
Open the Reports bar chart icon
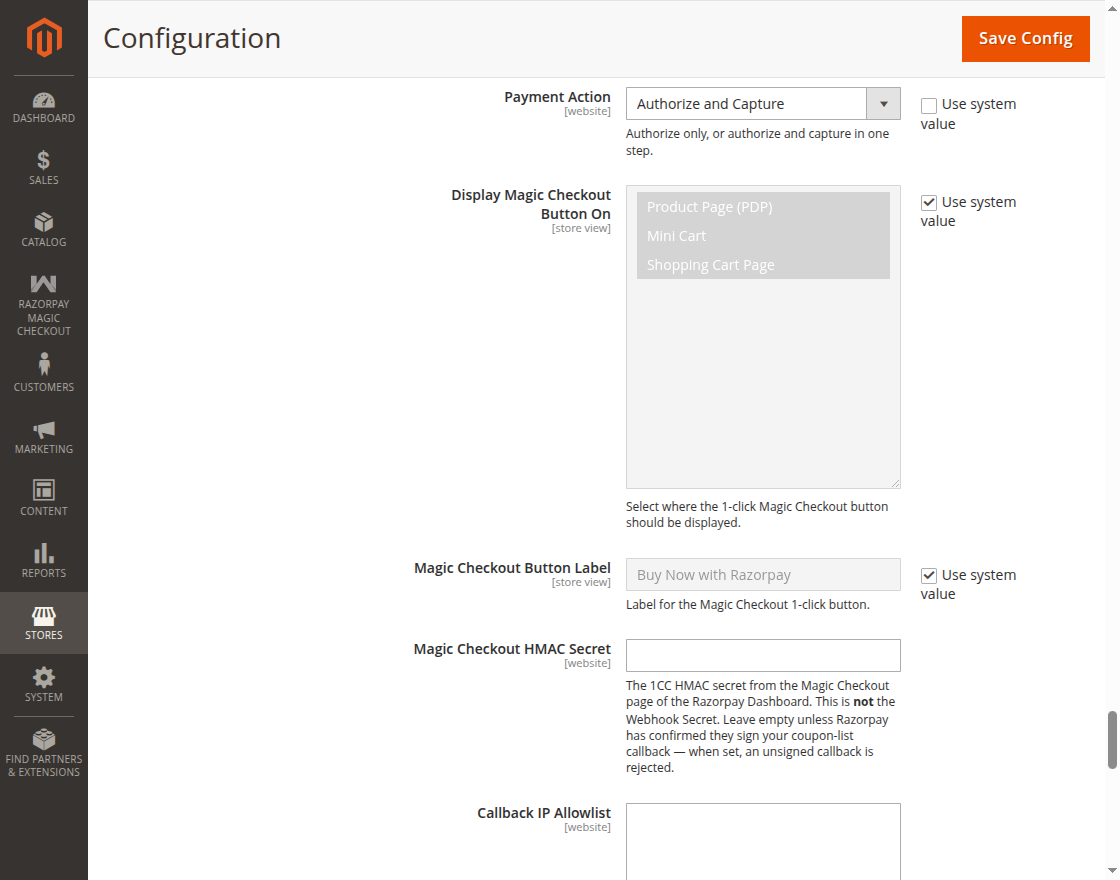[44, 553]
